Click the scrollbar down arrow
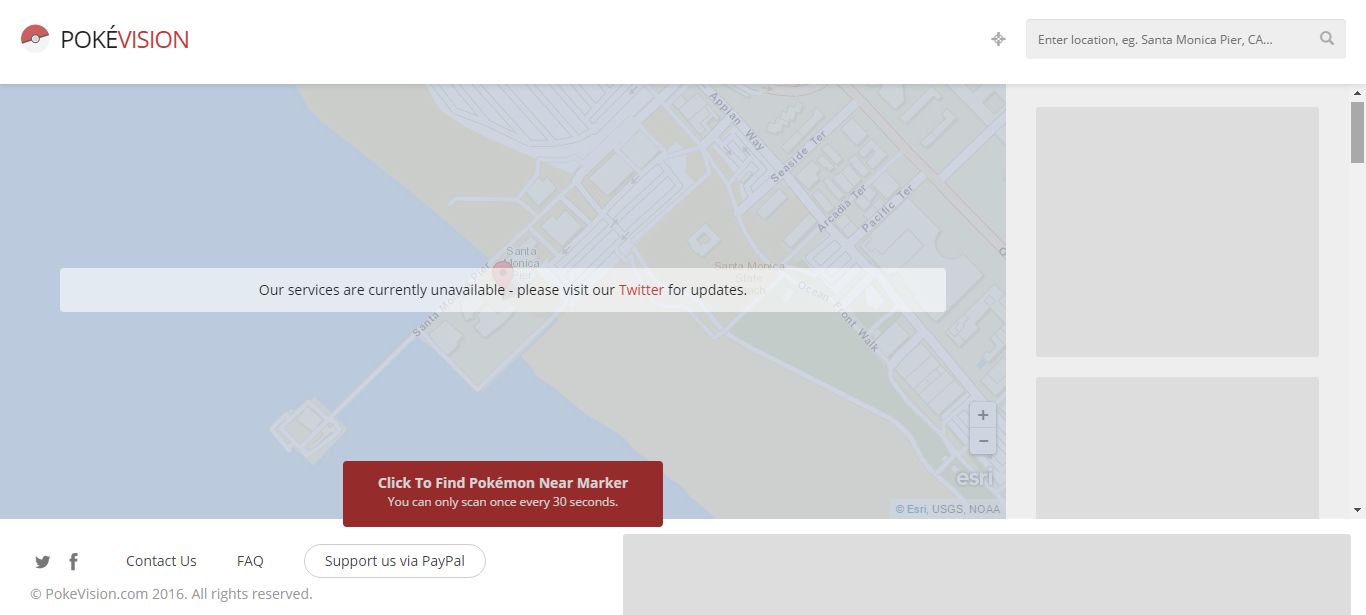 (x=1357, y=510)
